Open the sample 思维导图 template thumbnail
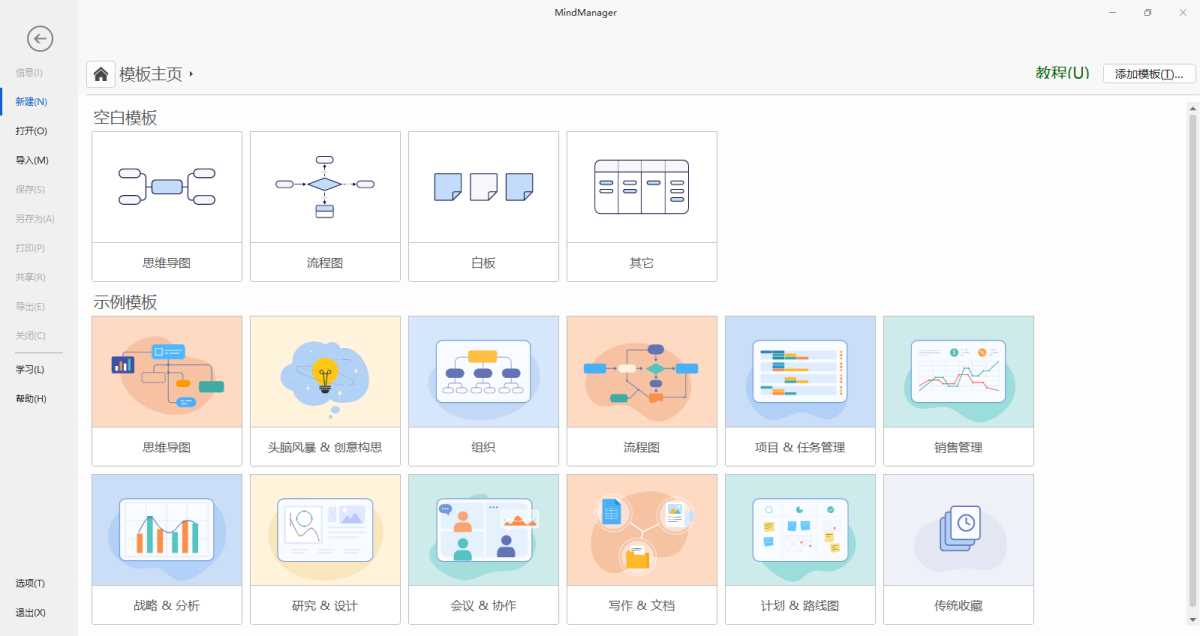Screen dimensions: 1200x636 167,372
